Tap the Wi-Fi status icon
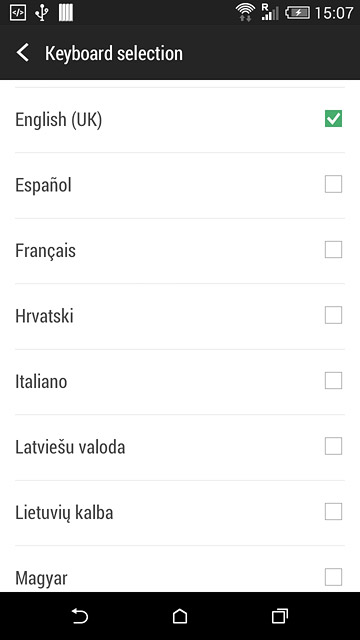The width and height of the screenshot is (360, 640). point(245,13)
